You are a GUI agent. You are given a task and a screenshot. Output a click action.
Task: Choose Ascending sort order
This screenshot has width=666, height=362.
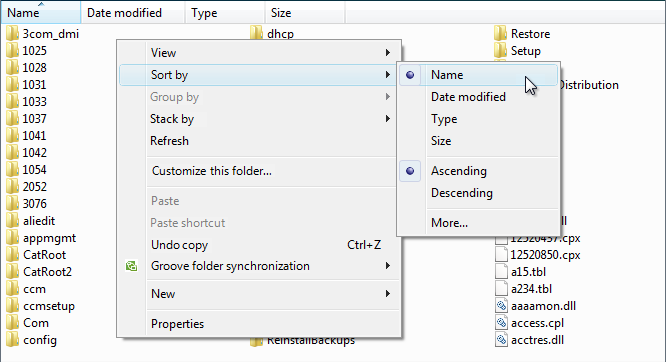coord(478,171)
